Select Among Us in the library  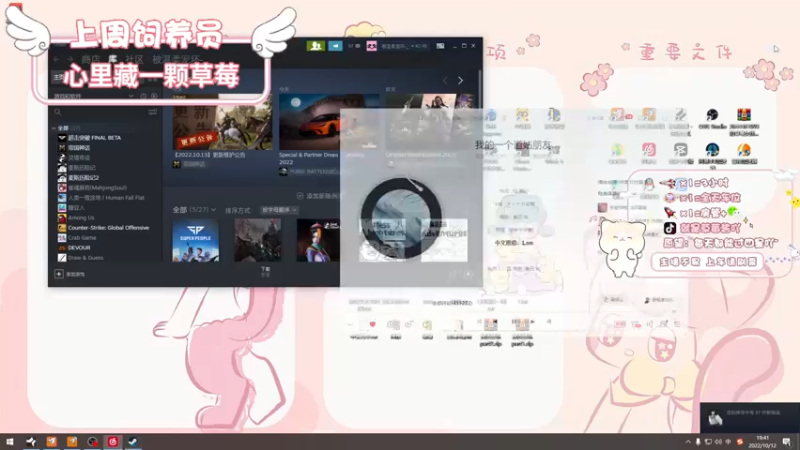click(76, 218)
